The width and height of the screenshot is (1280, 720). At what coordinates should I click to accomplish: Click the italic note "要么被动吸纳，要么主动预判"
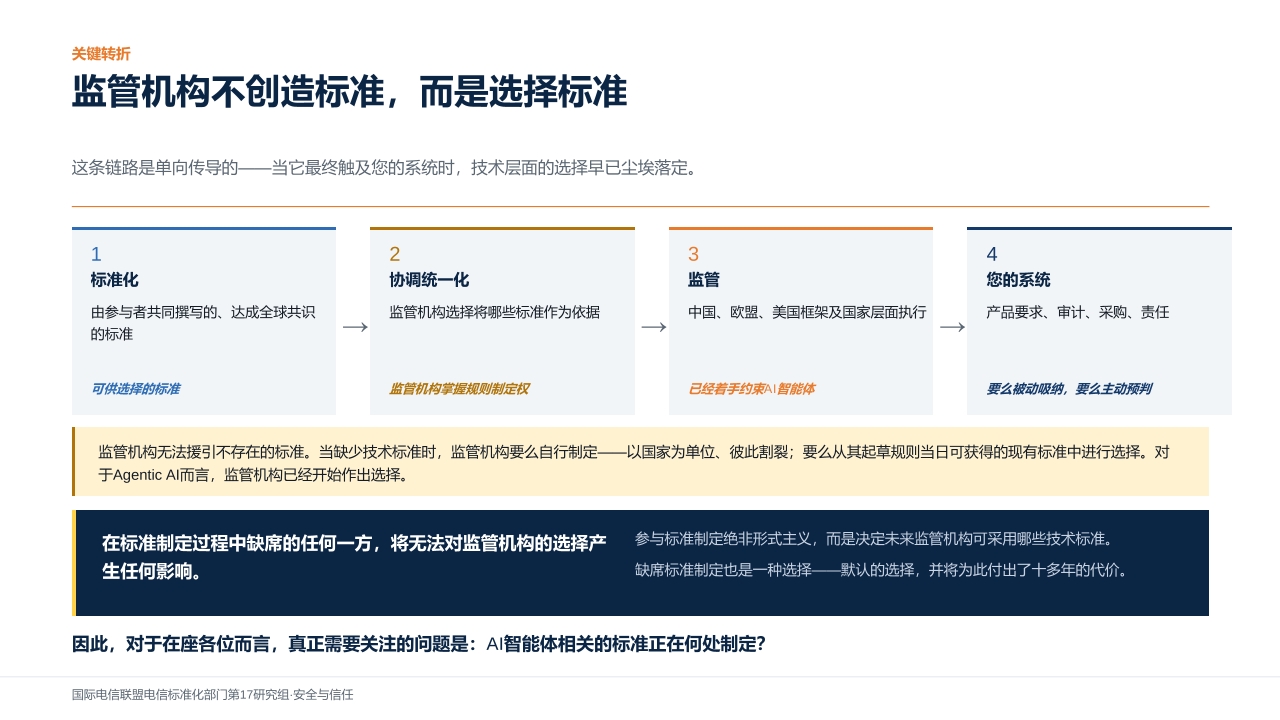point(1069,389)
